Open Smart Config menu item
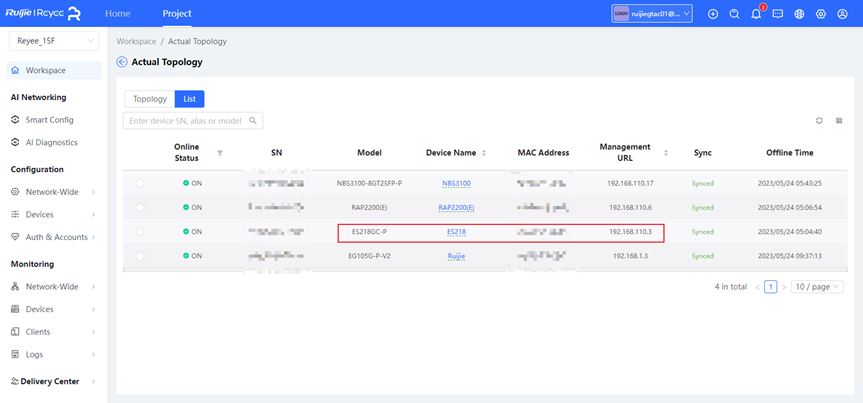The image size is (863, 403). pyautogui.click(x=50, y=119)
